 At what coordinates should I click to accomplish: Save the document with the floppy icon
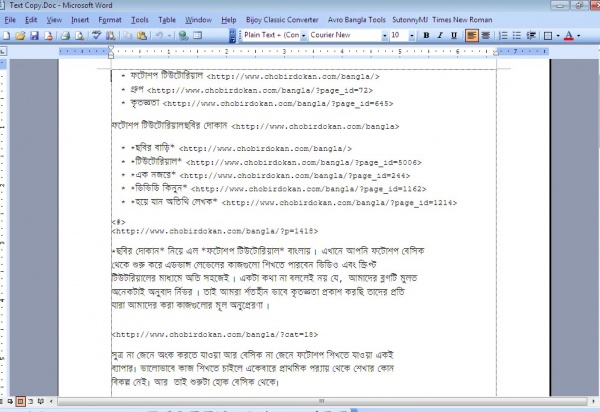34,36
